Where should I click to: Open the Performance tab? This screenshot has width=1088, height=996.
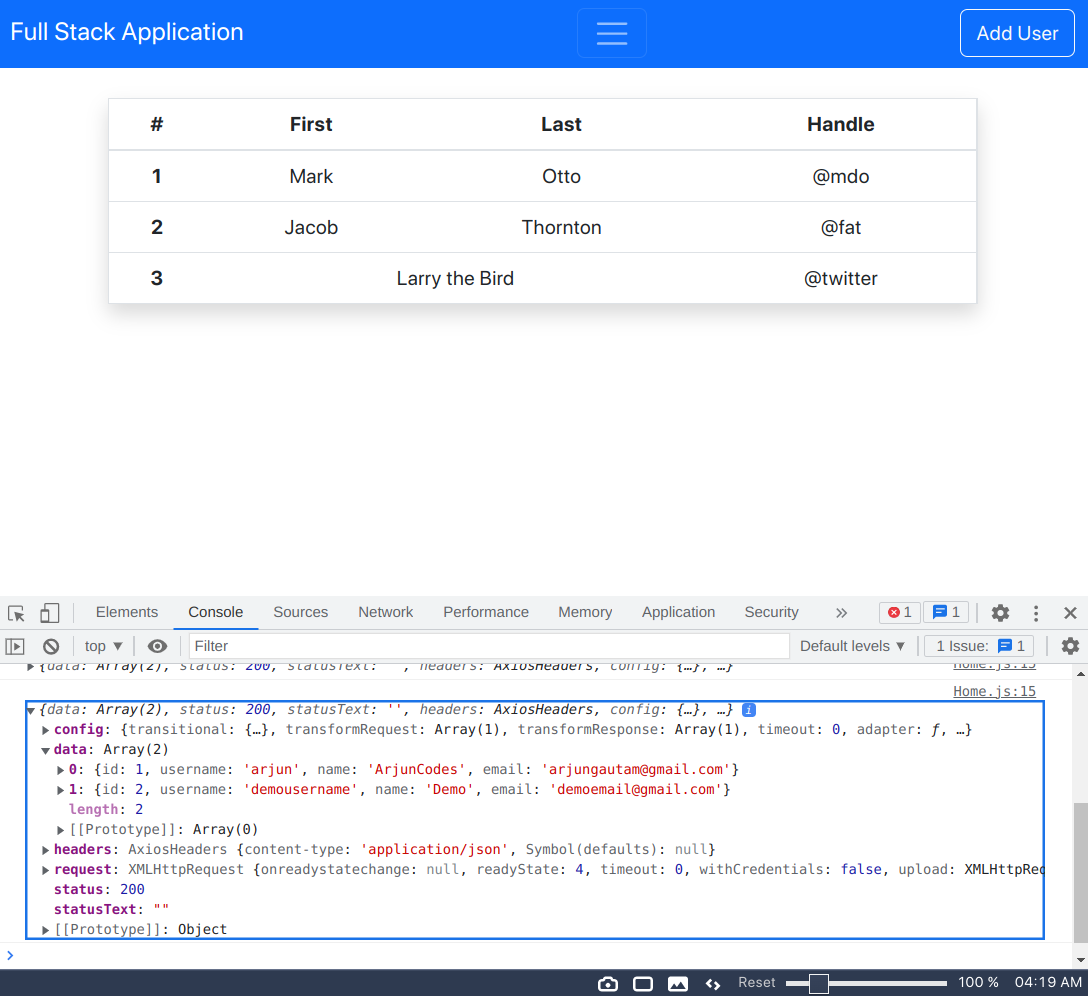[x=486, y=612]
